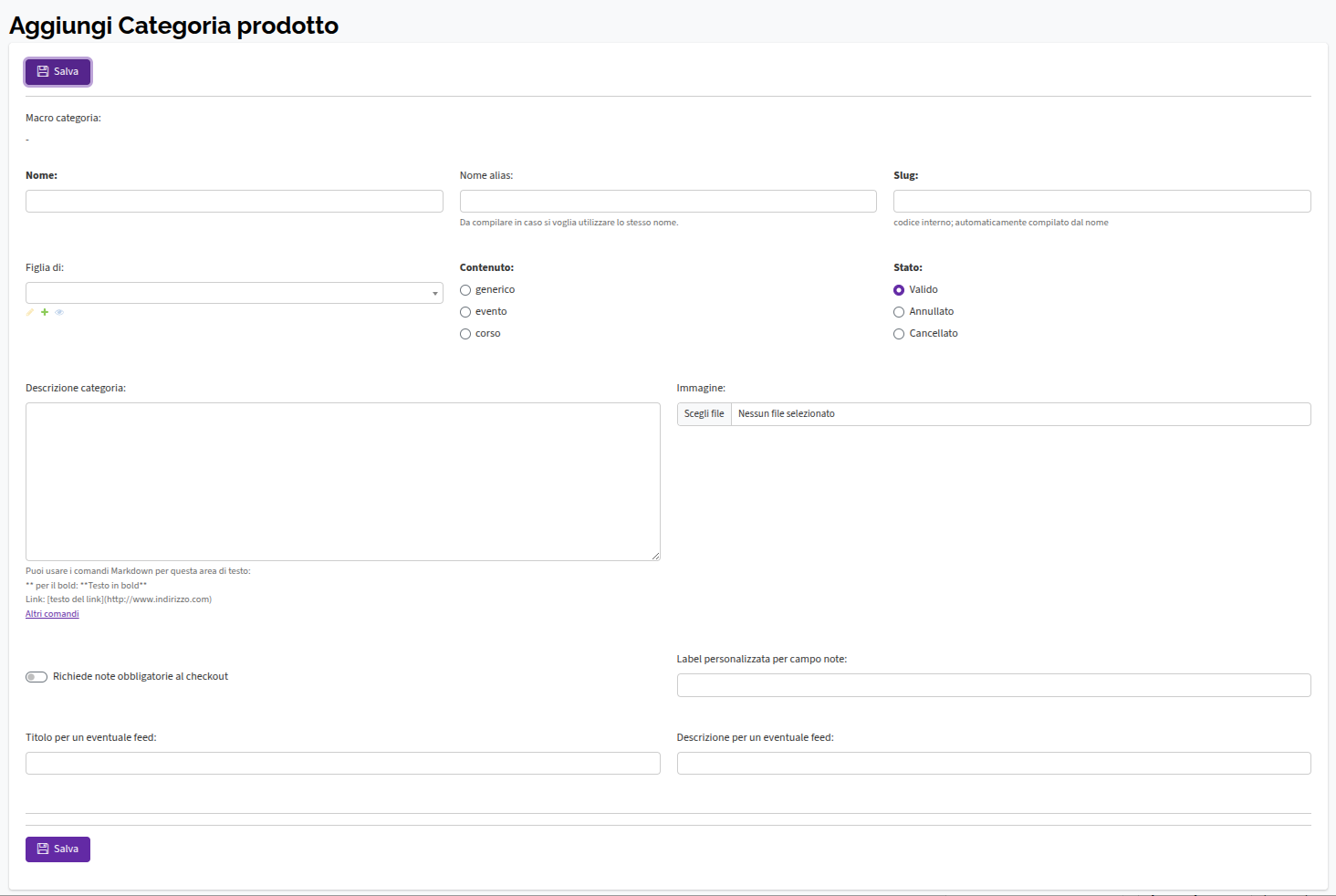Open the Altri comandi link
1336x896 pixels.
pyautogui.click(x=52, y=614)
